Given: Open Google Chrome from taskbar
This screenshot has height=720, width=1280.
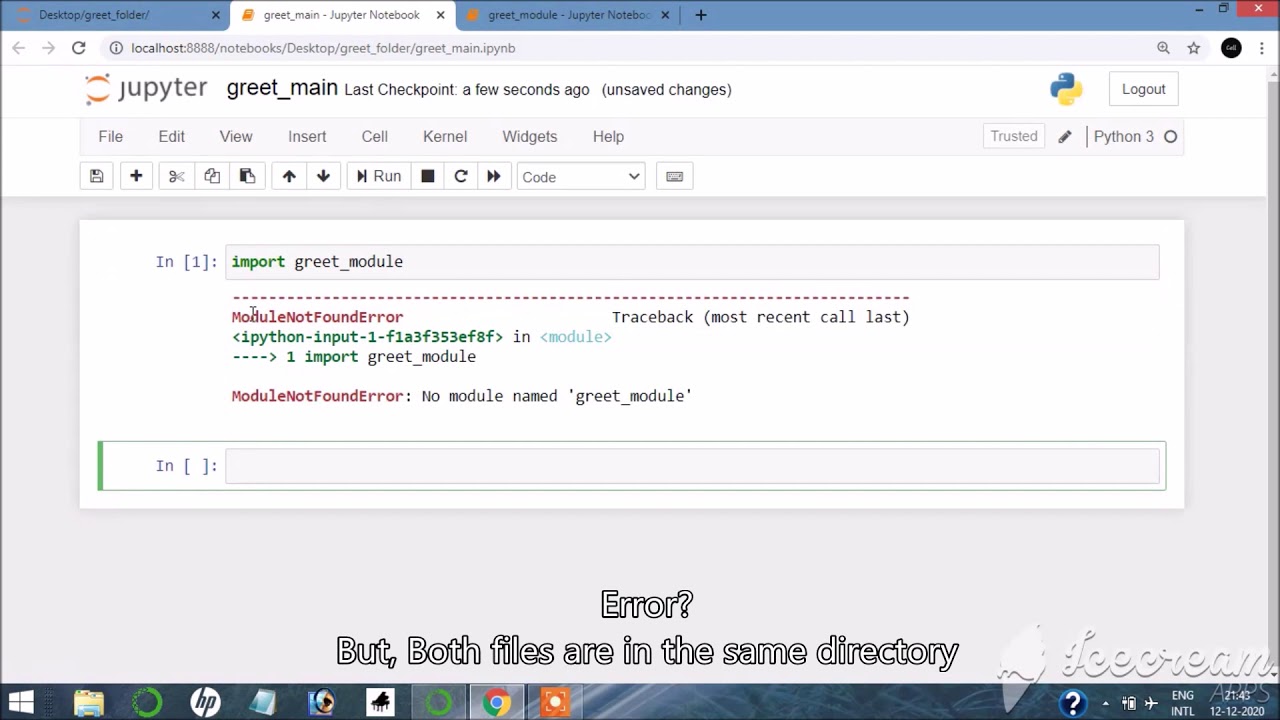Looking at the screenshot, I should pyautogui.click(x=496, y=703).
